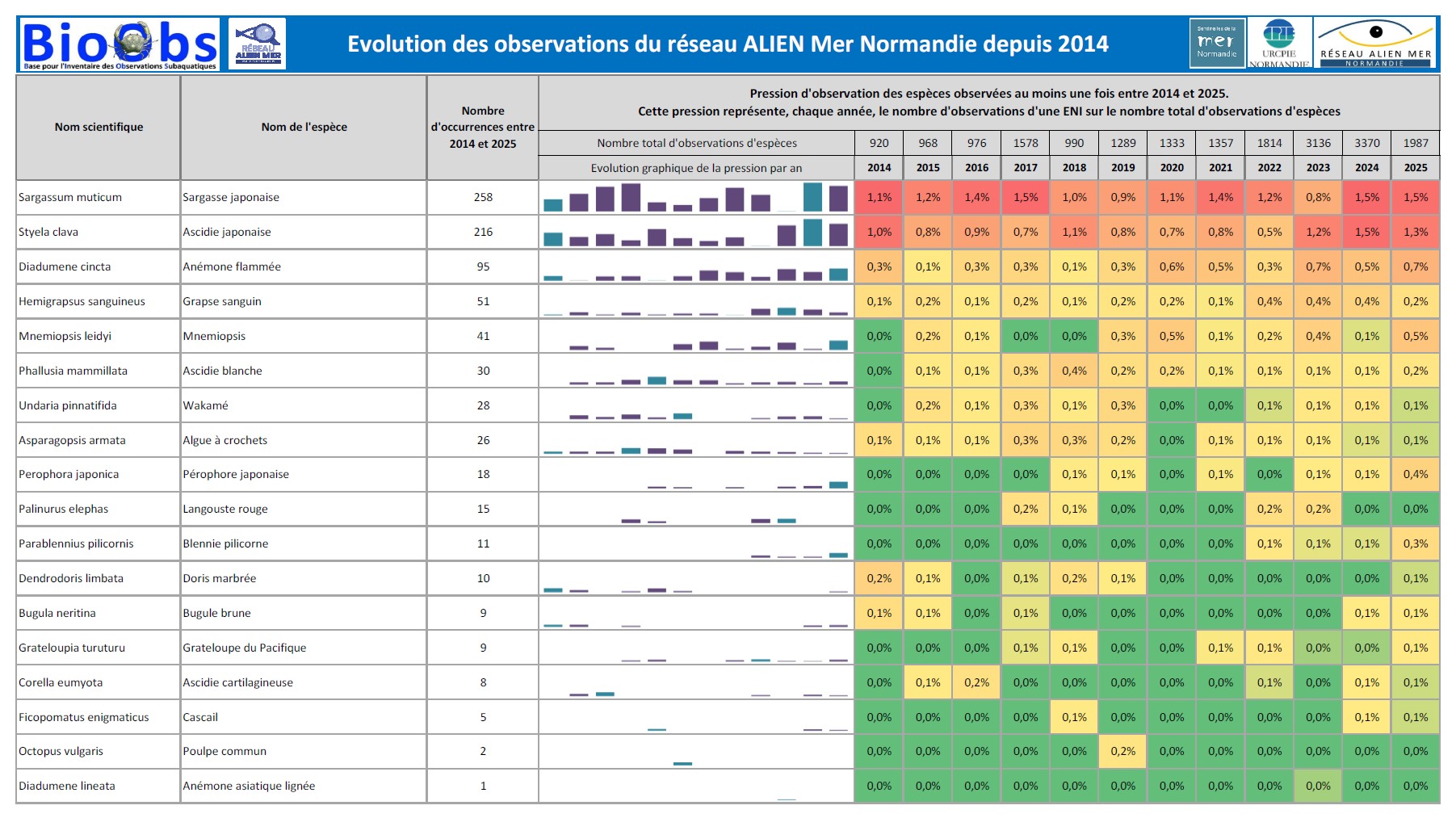
Task: Select the Nombre d'occurrences column header
Action: pos(482,127)
